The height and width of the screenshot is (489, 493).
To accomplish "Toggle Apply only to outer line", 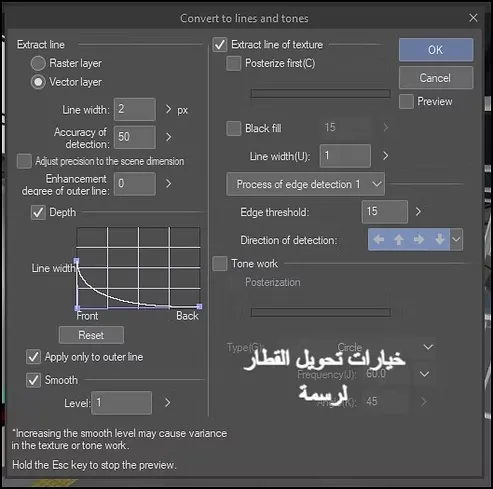I will [33, 357].
